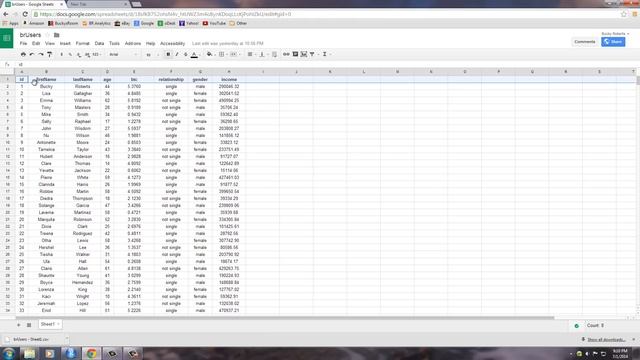Toggle Bold formatting
The height and width of the screenshot is (360, 640).
[x=168, y=54]
